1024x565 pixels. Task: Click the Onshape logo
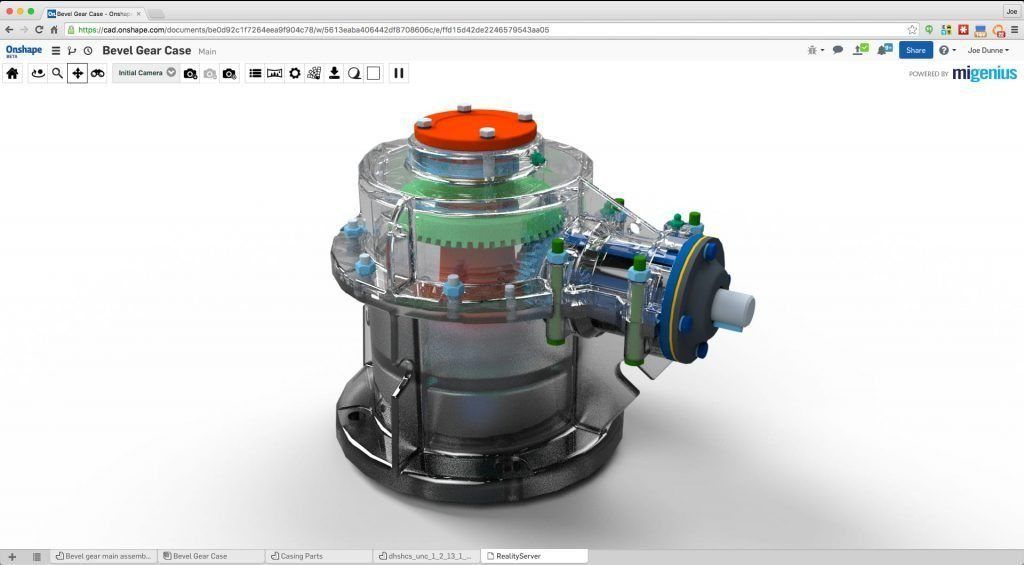24,51
